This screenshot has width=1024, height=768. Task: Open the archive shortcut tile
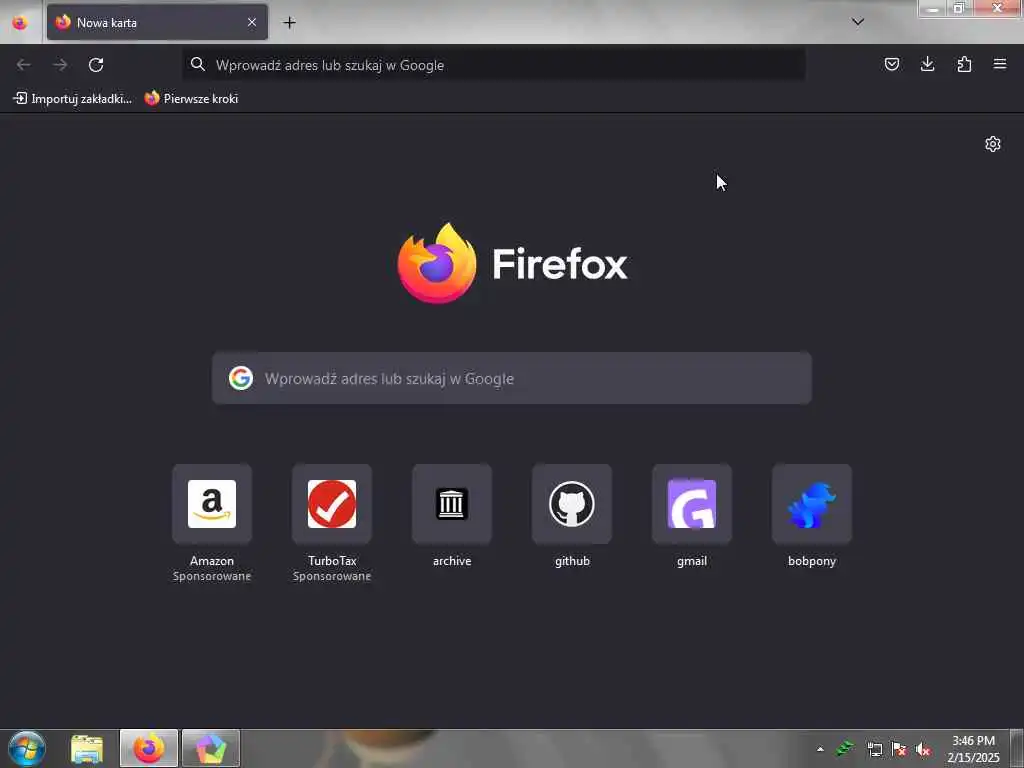(x=452, y=504)
